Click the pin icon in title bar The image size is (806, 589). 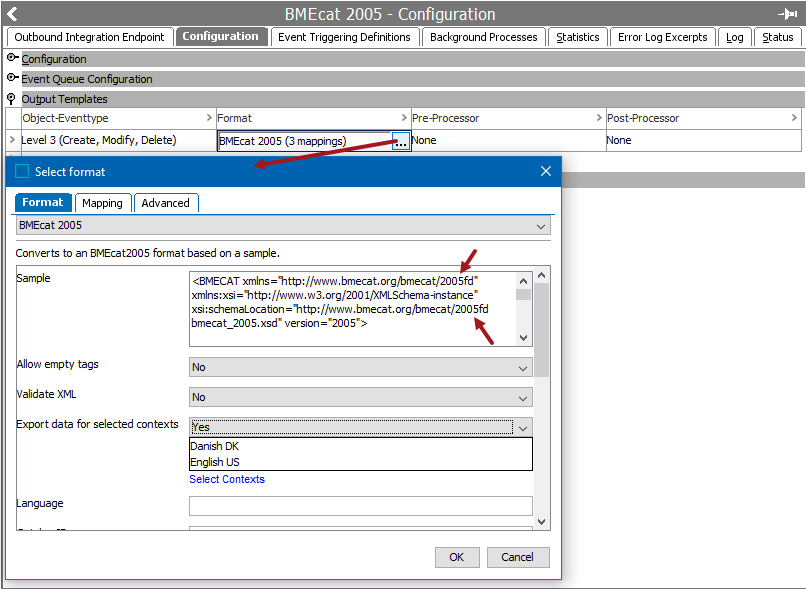point(787,14)
